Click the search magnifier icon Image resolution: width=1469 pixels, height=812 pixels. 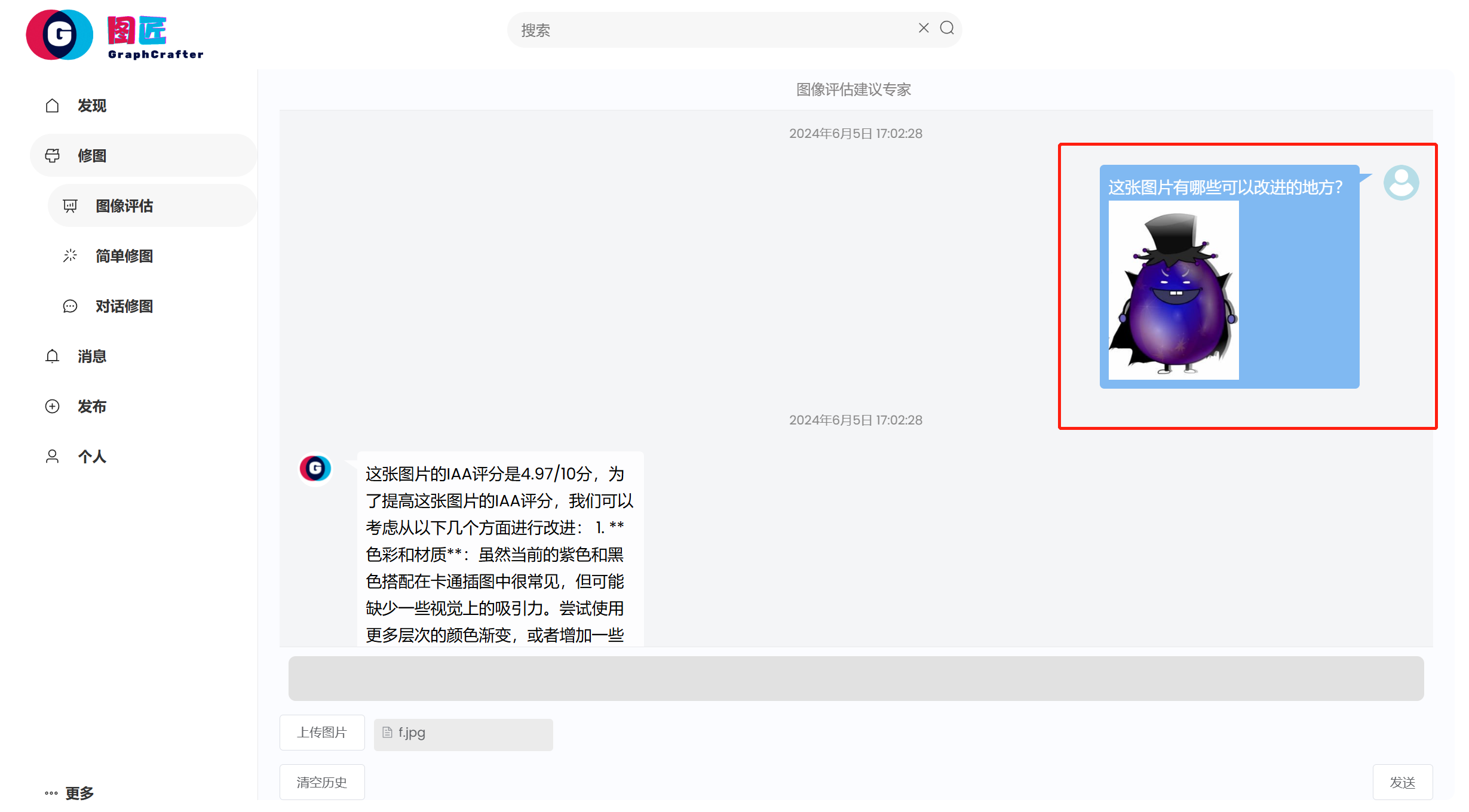946,28
